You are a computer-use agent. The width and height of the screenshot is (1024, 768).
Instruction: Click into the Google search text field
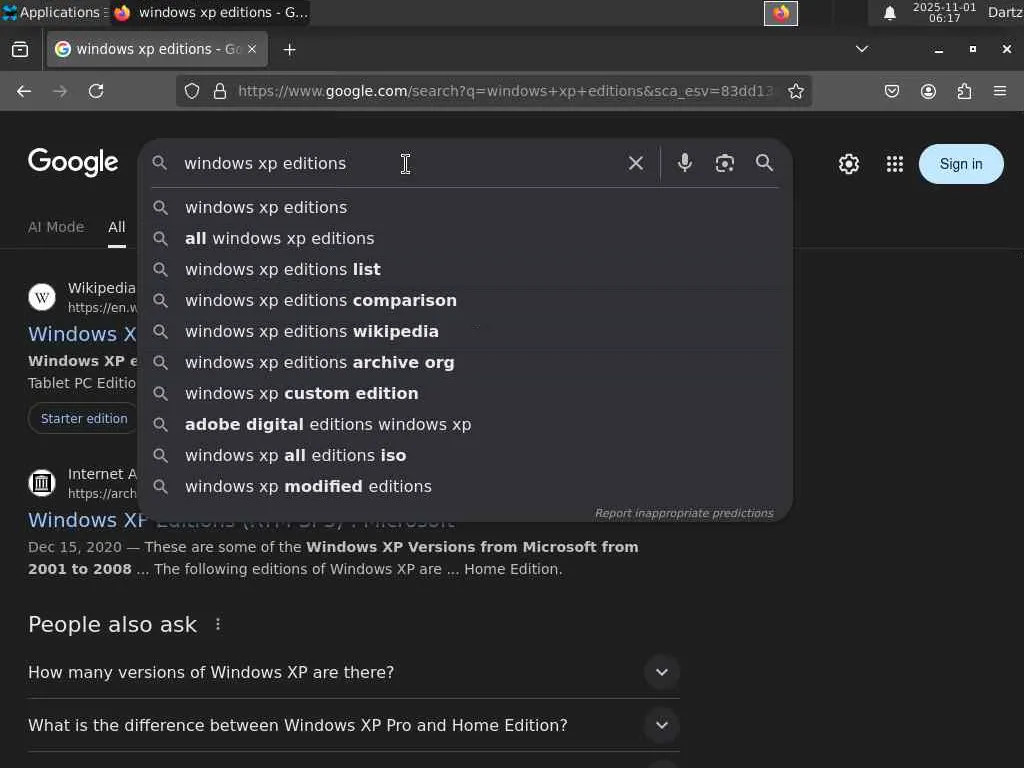point(398,163)
